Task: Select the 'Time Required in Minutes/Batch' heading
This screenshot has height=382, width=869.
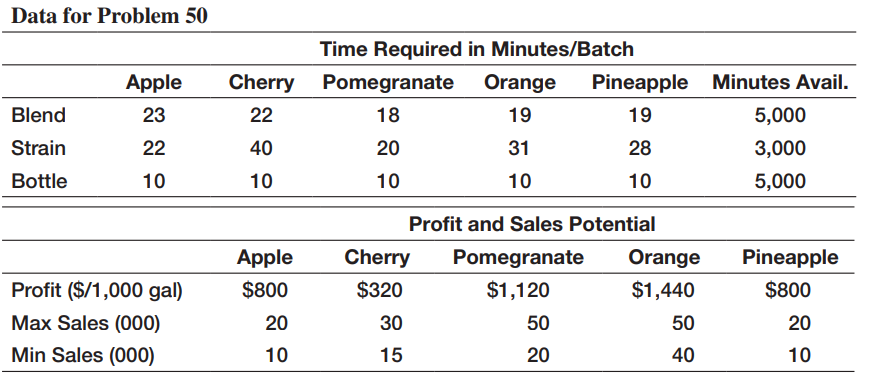Action: pyautogui.click(x=477, y=49)
